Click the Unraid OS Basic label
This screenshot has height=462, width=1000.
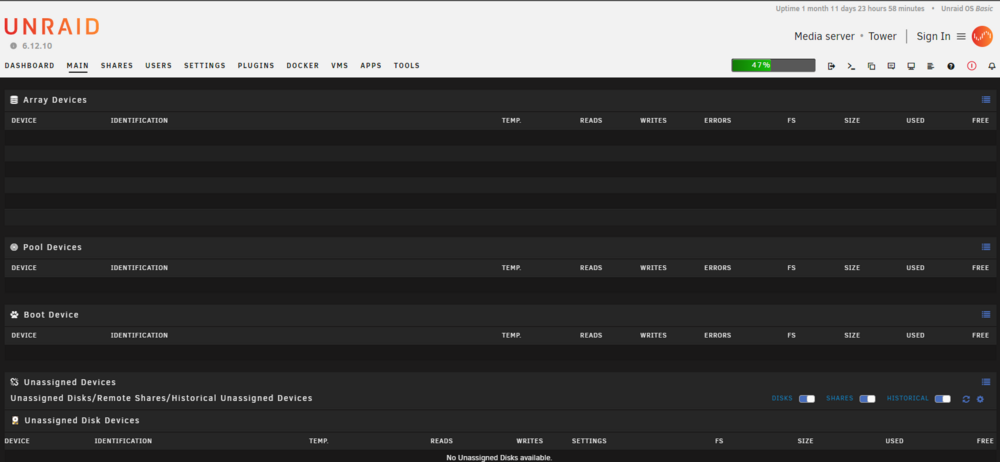[x=967, y=9]
